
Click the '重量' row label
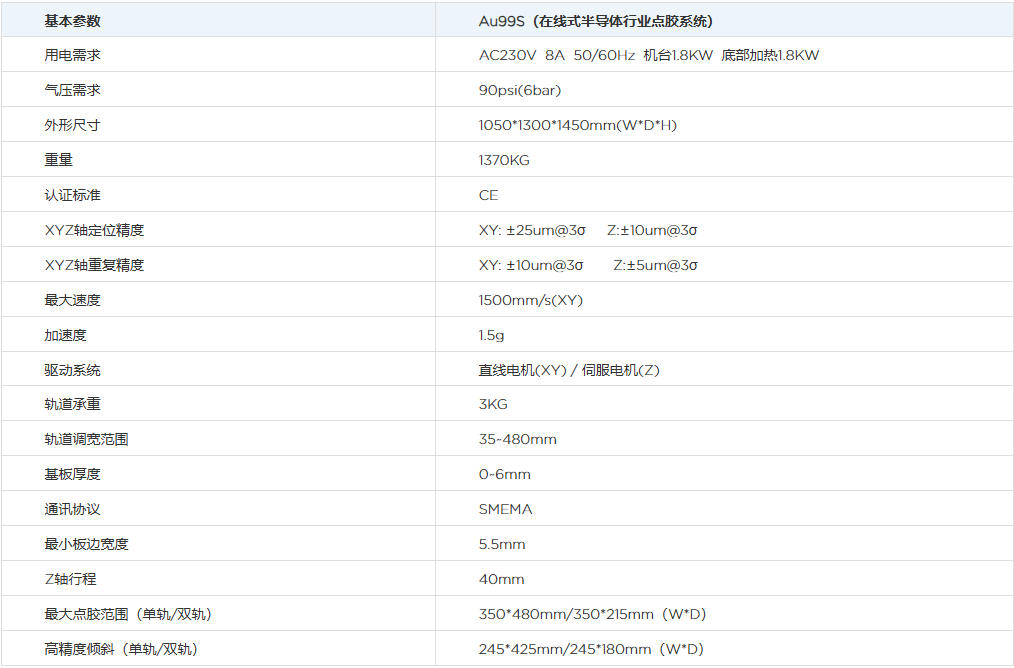pyautogui.click(x=58, y=160)
